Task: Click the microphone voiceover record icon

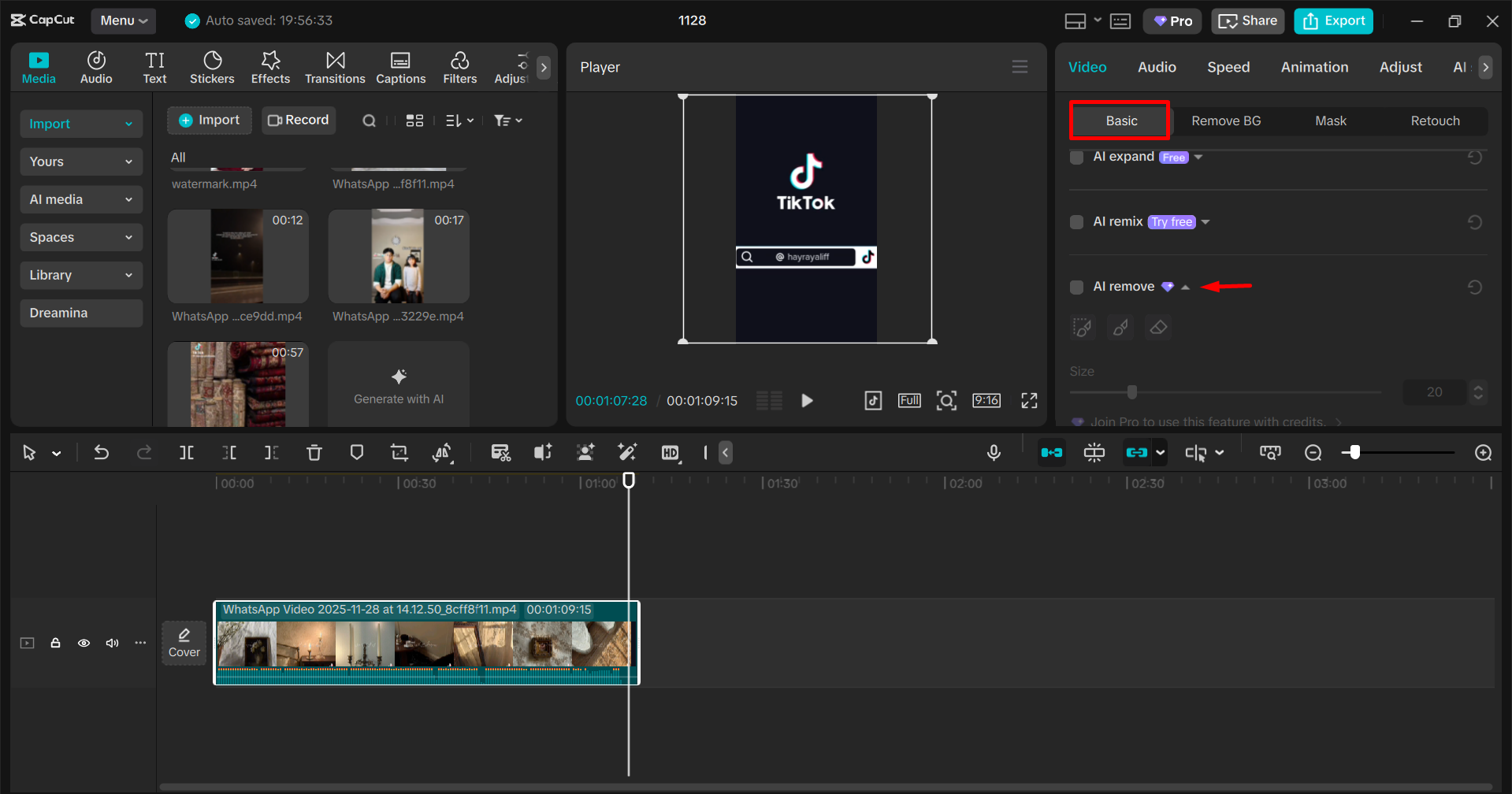Action: click(x=994, y=453)
